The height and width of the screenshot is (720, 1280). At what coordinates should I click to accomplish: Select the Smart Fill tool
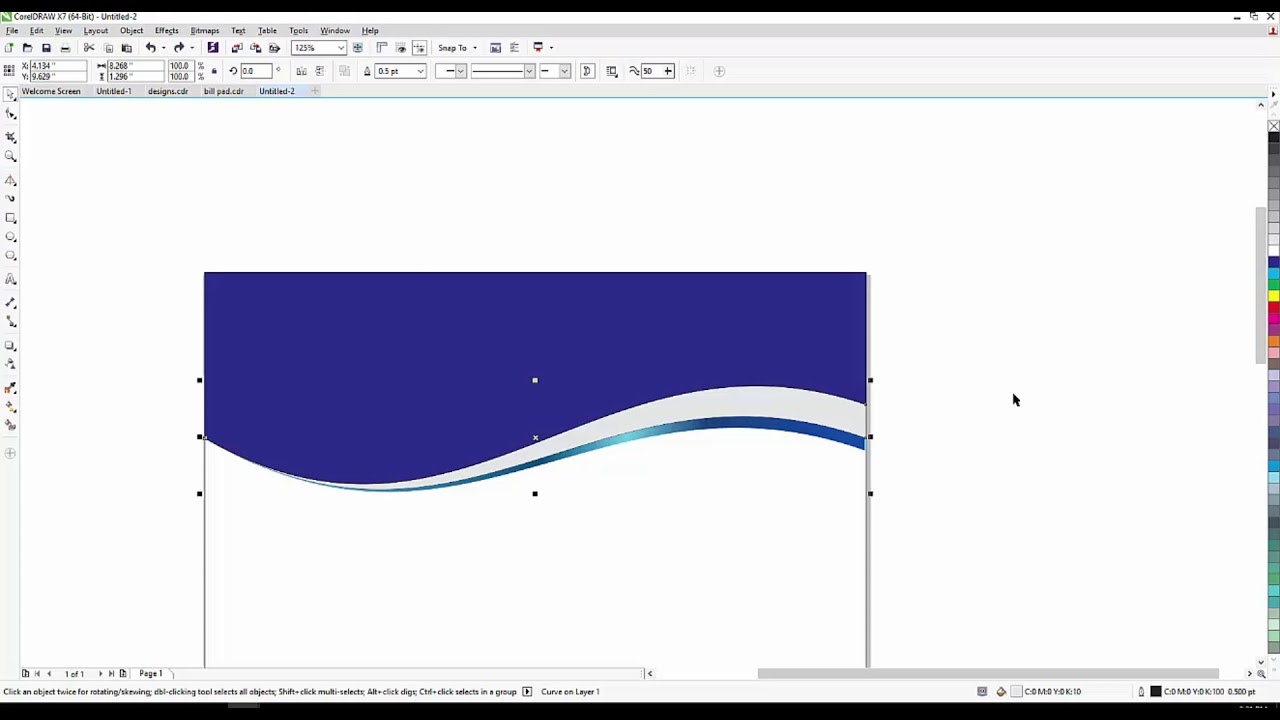[x=11, y=426]
